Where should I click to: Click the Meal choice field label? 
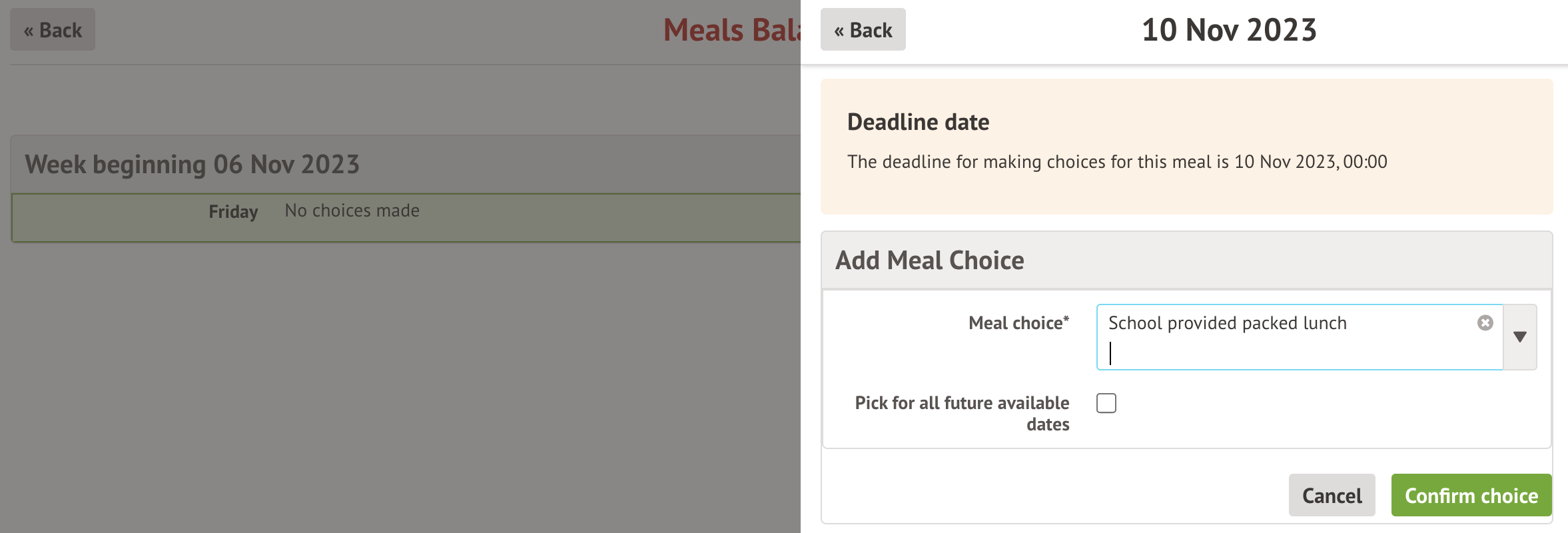coord(1018,323)
